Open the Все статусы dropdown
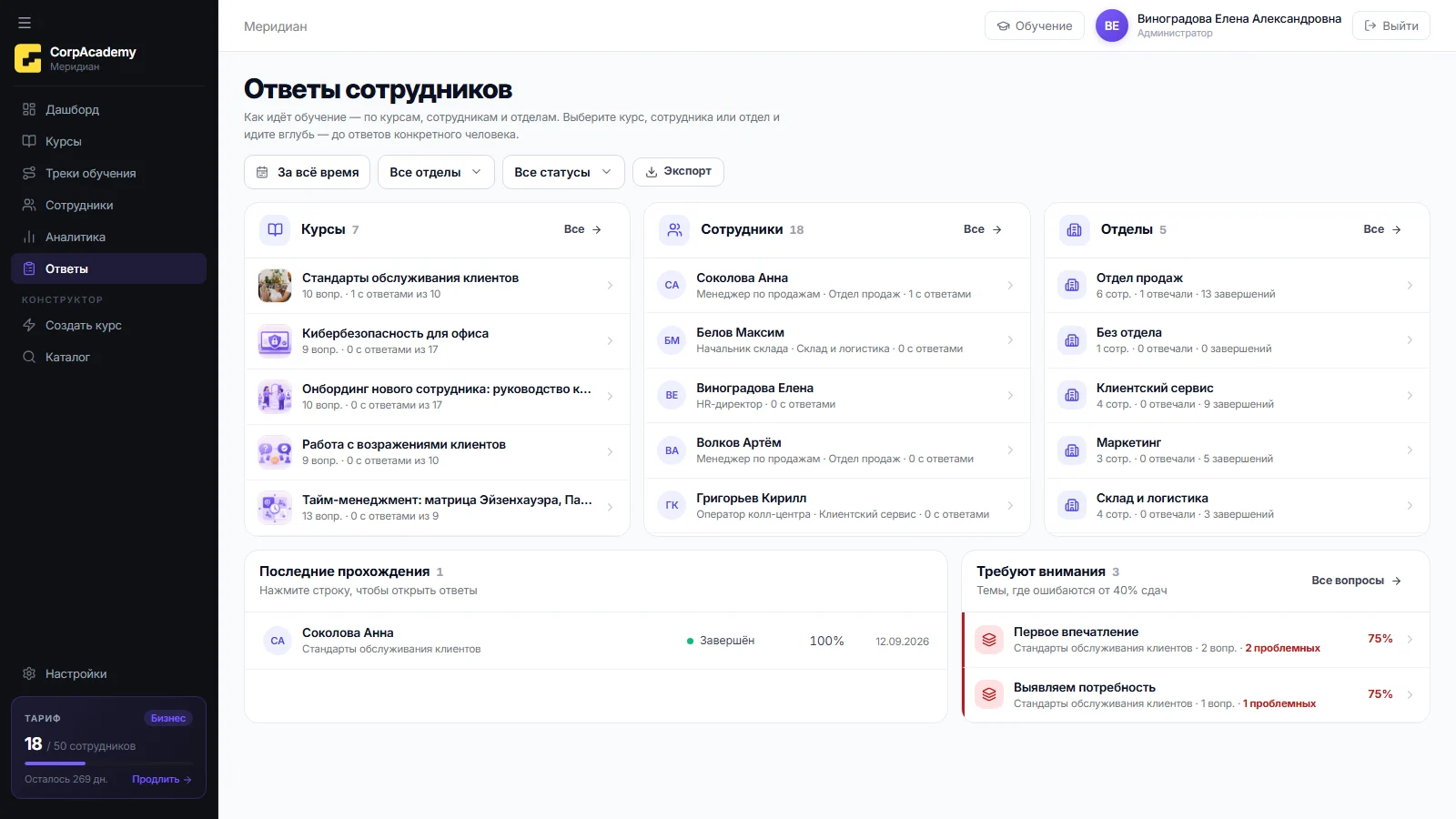Viewport: 1456px width, 819px height. click(x=563, y=172)
